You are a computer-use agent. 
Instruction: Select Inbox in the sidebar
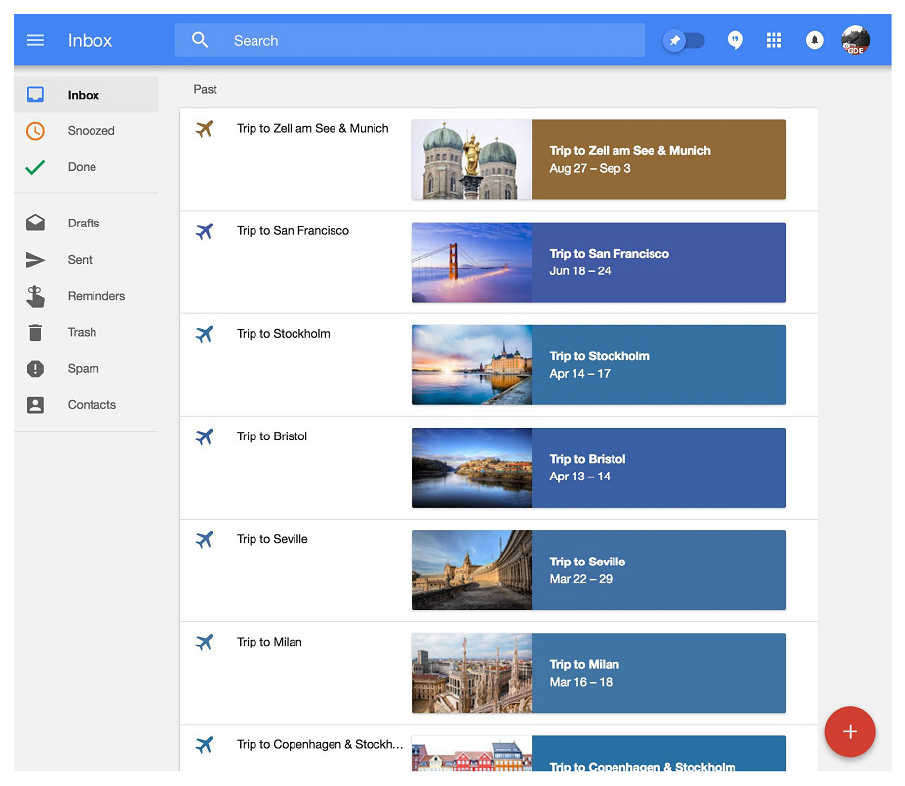click(86, 95)
